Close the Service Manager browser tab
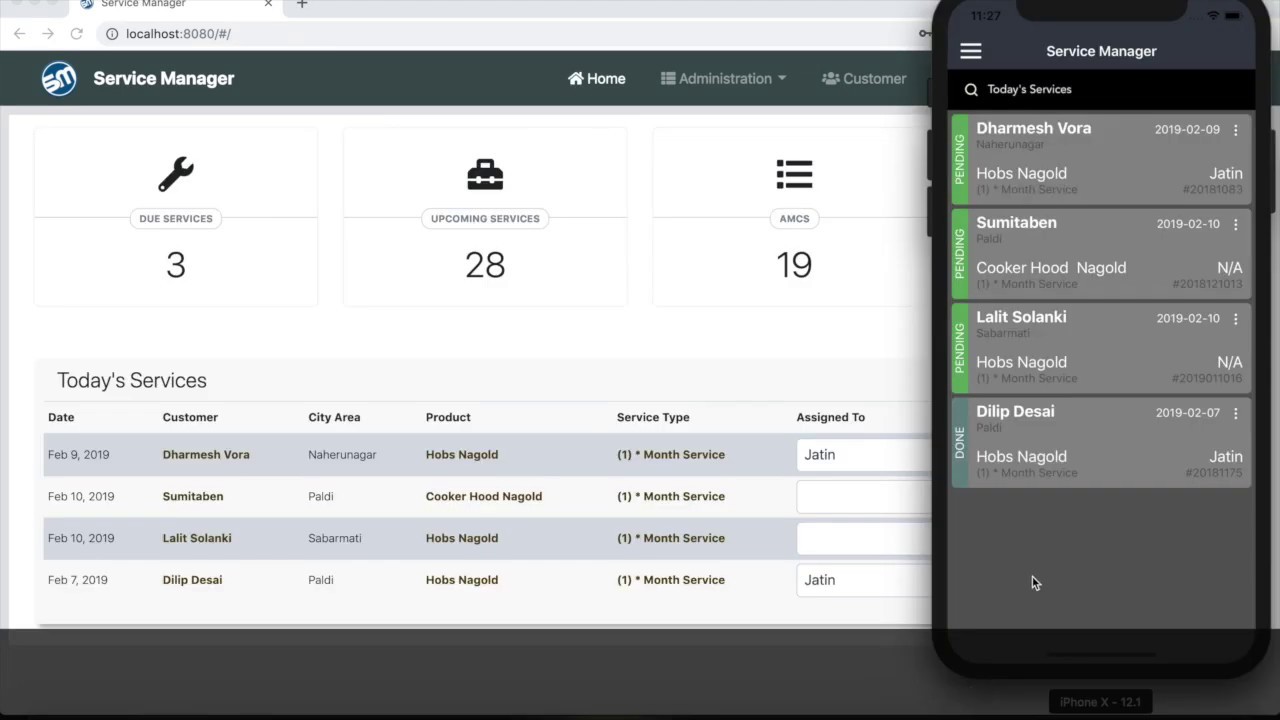 tap(268, 5)
